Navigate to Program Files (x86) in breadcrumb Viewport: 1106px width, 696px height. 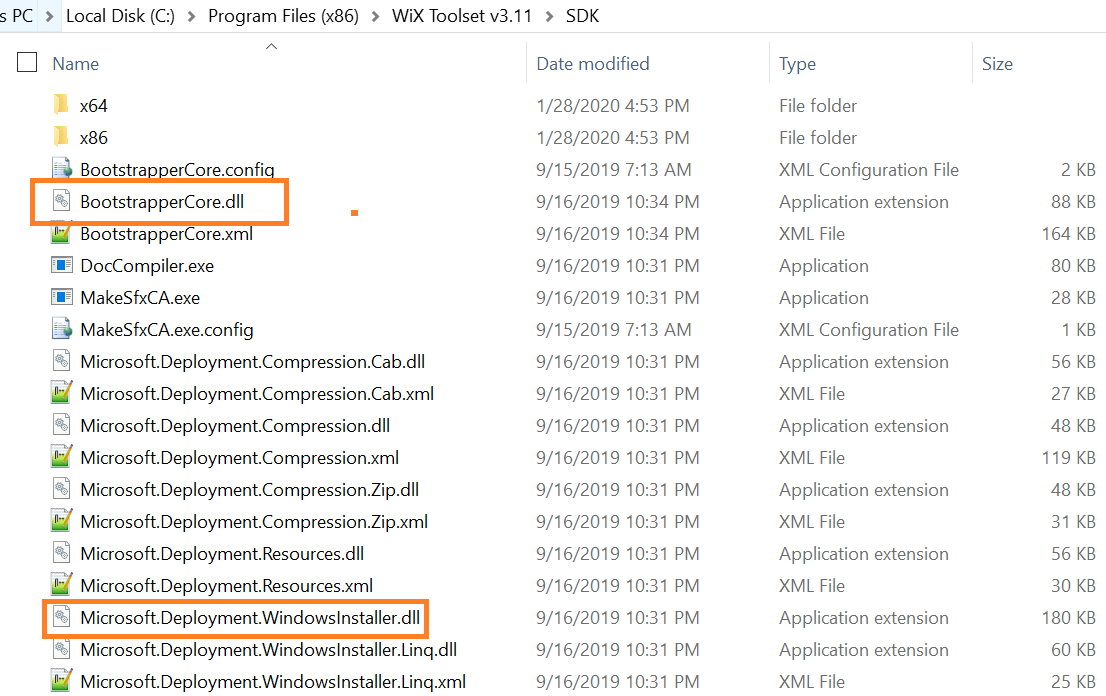(283, 16)
